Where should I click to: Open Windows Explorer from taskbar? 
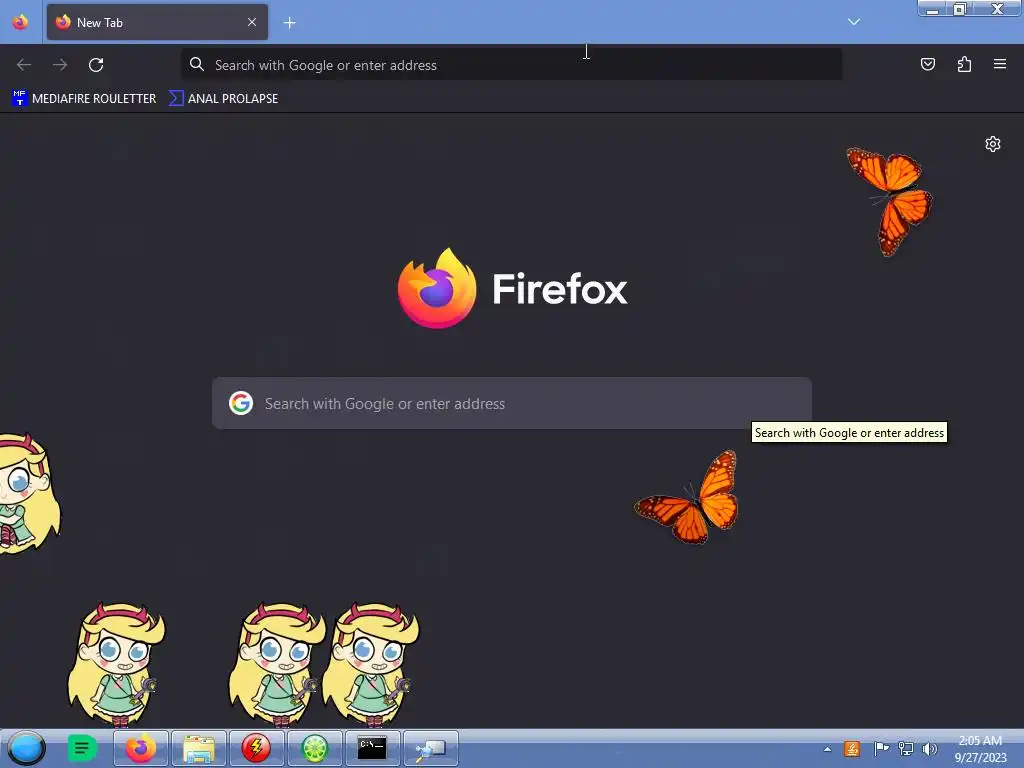point(199,748)
